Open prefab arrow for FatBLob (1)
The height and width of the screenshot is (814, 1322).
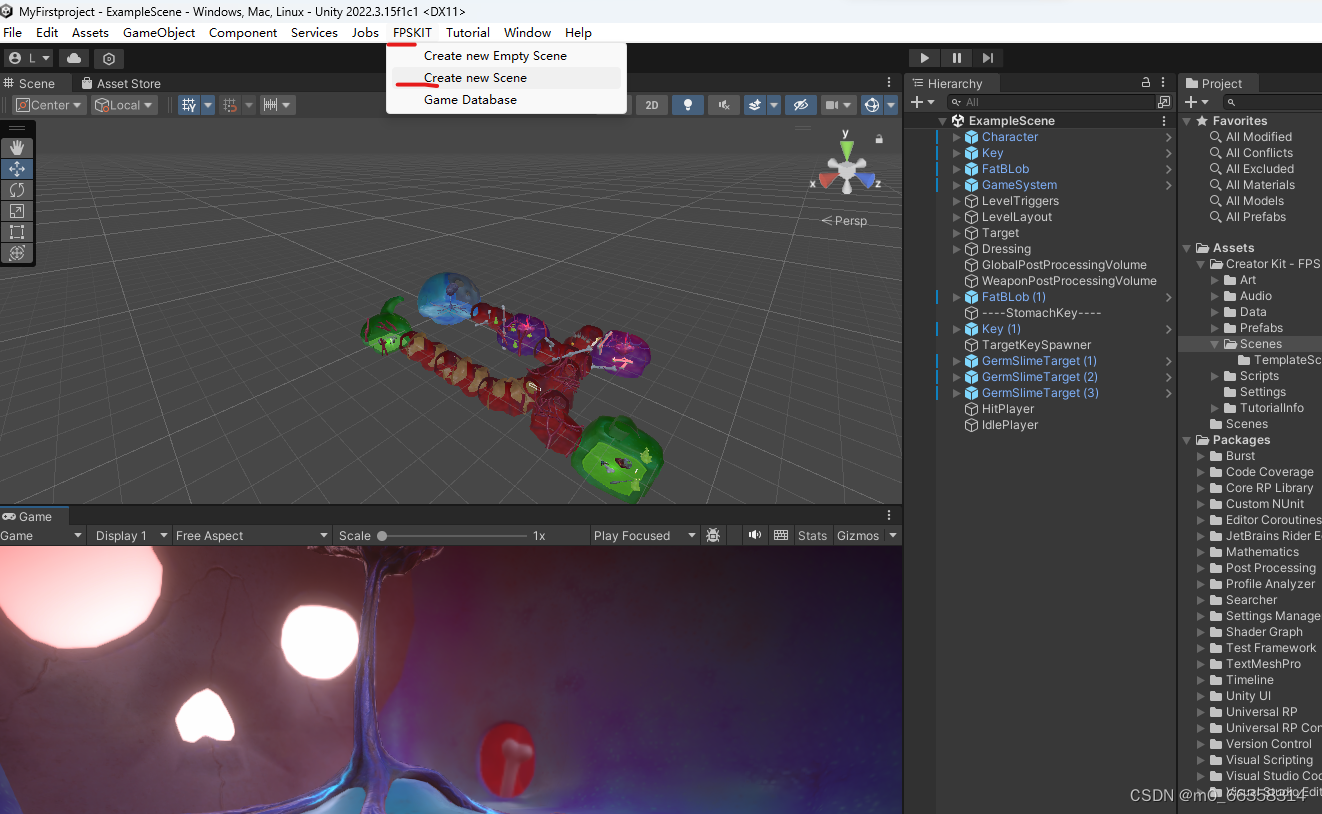(x=1168, y=297)
